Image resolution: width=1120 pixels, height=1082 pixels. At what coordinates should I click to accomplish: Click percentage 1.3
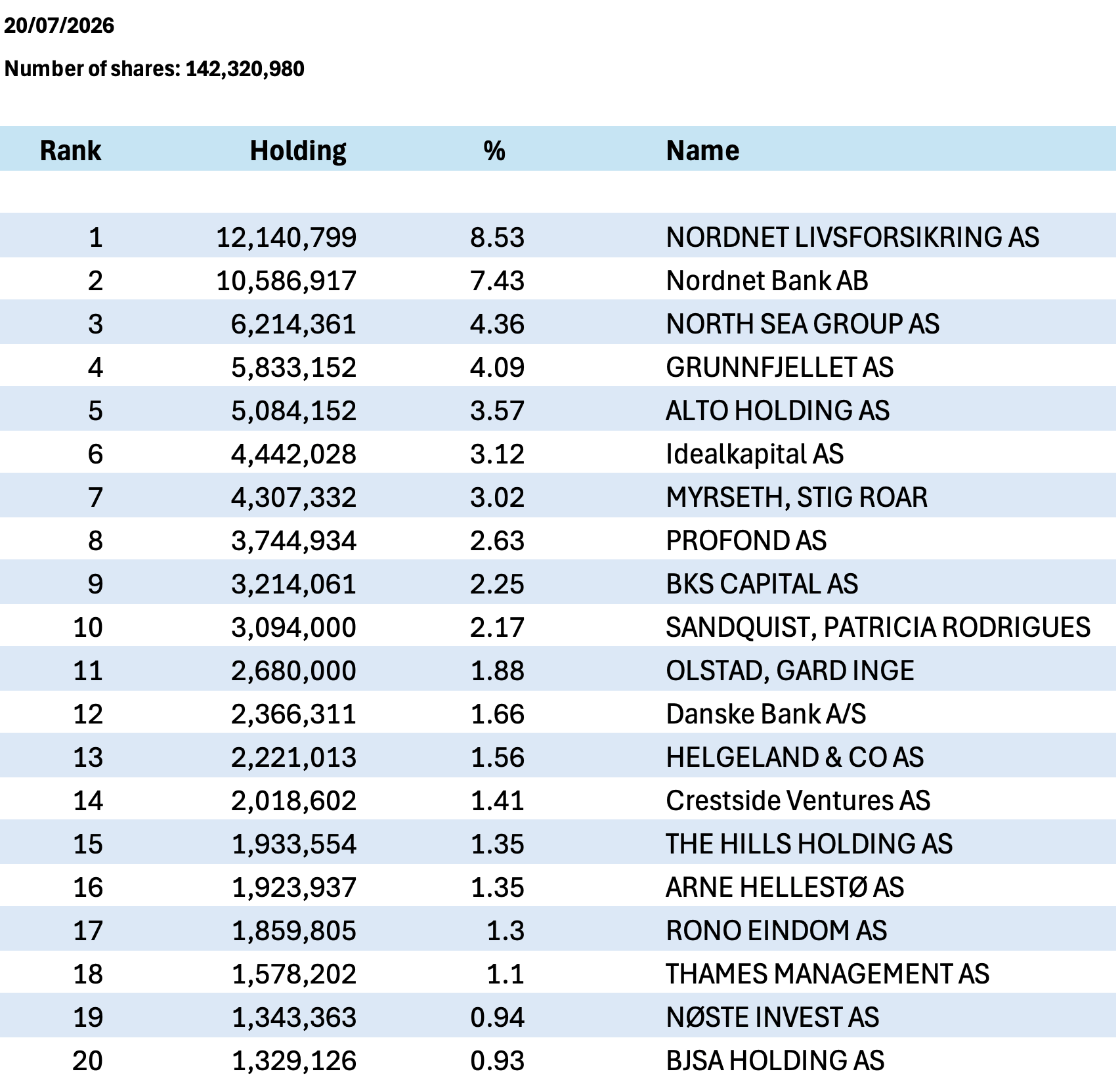[505, 930]
